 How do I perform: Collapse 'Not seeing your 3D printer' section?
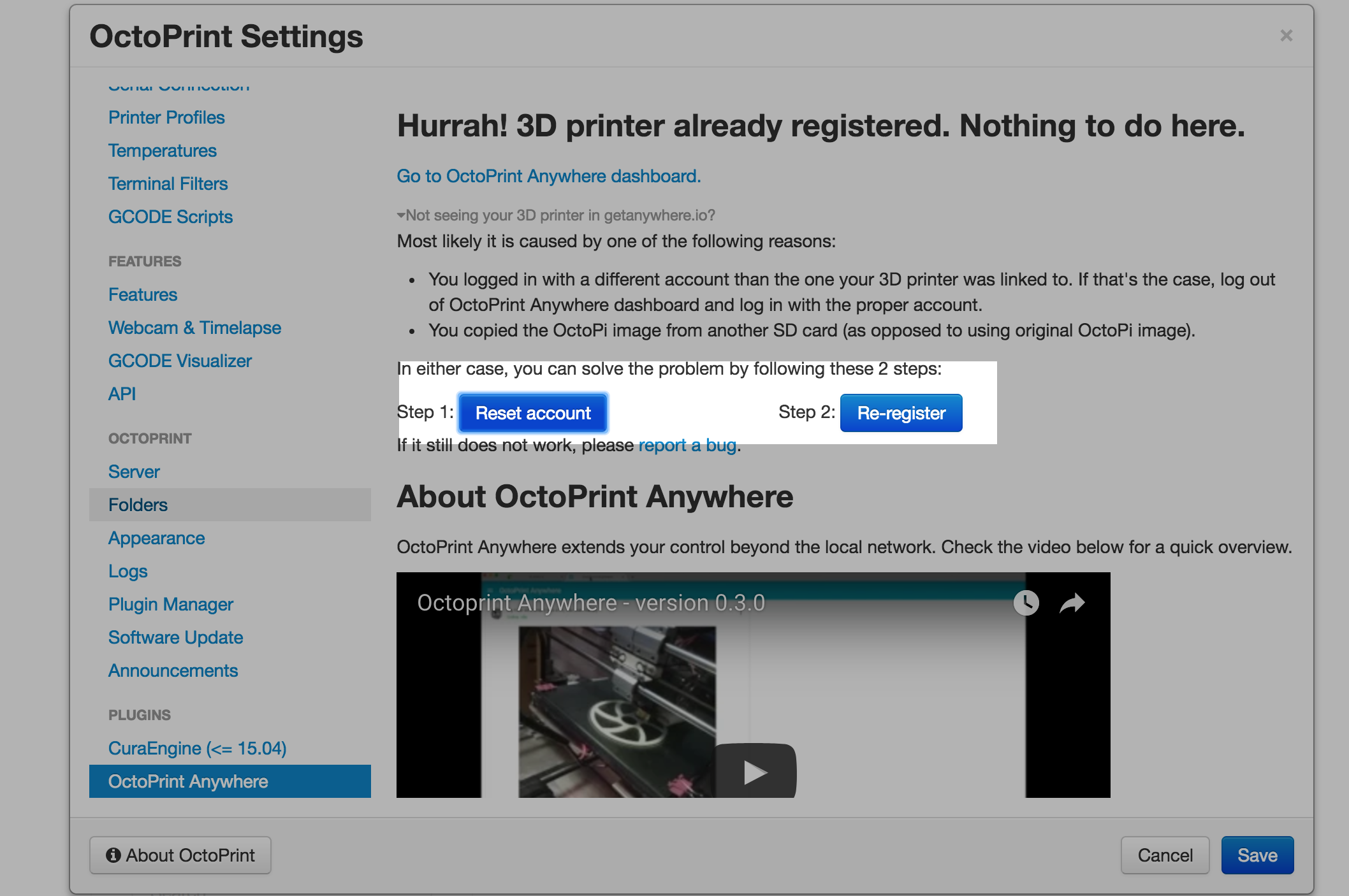pyautogui.click(x=556, y=215)
